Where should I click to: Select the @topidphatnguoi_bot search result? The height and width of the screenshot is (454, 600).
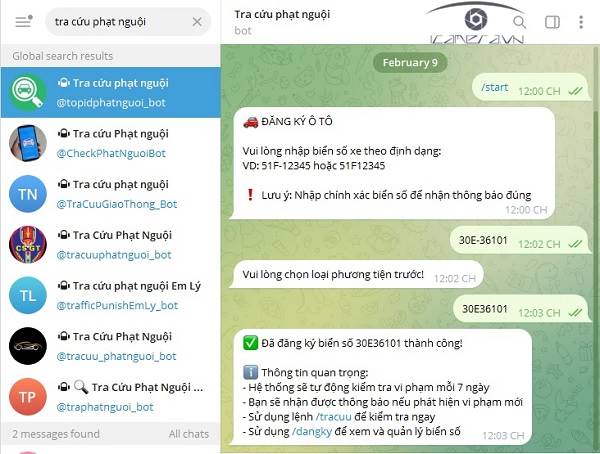pos(111,93)
